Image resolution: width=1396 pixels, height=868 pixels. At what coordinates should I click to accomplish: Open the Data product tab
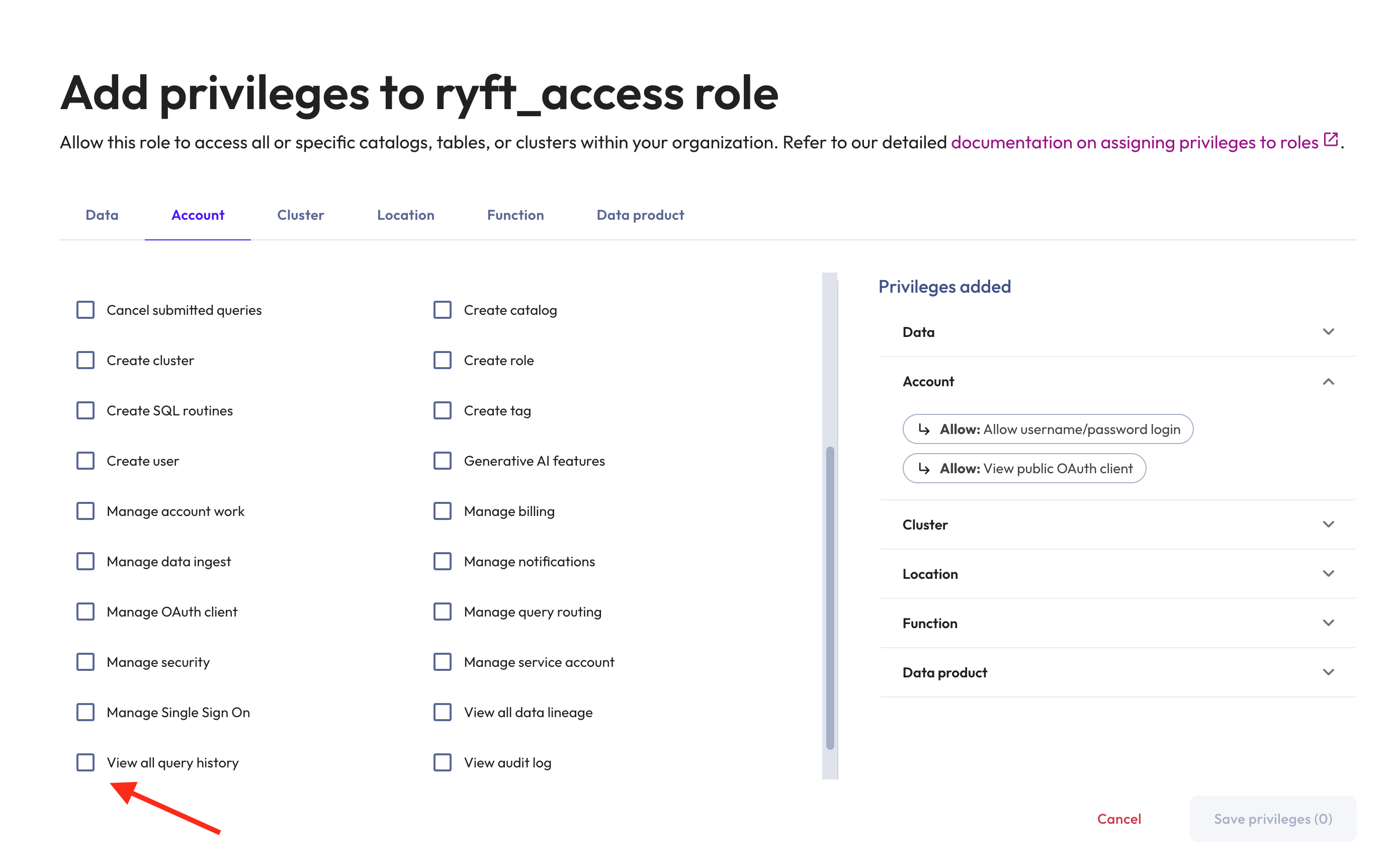coord(640,215)
